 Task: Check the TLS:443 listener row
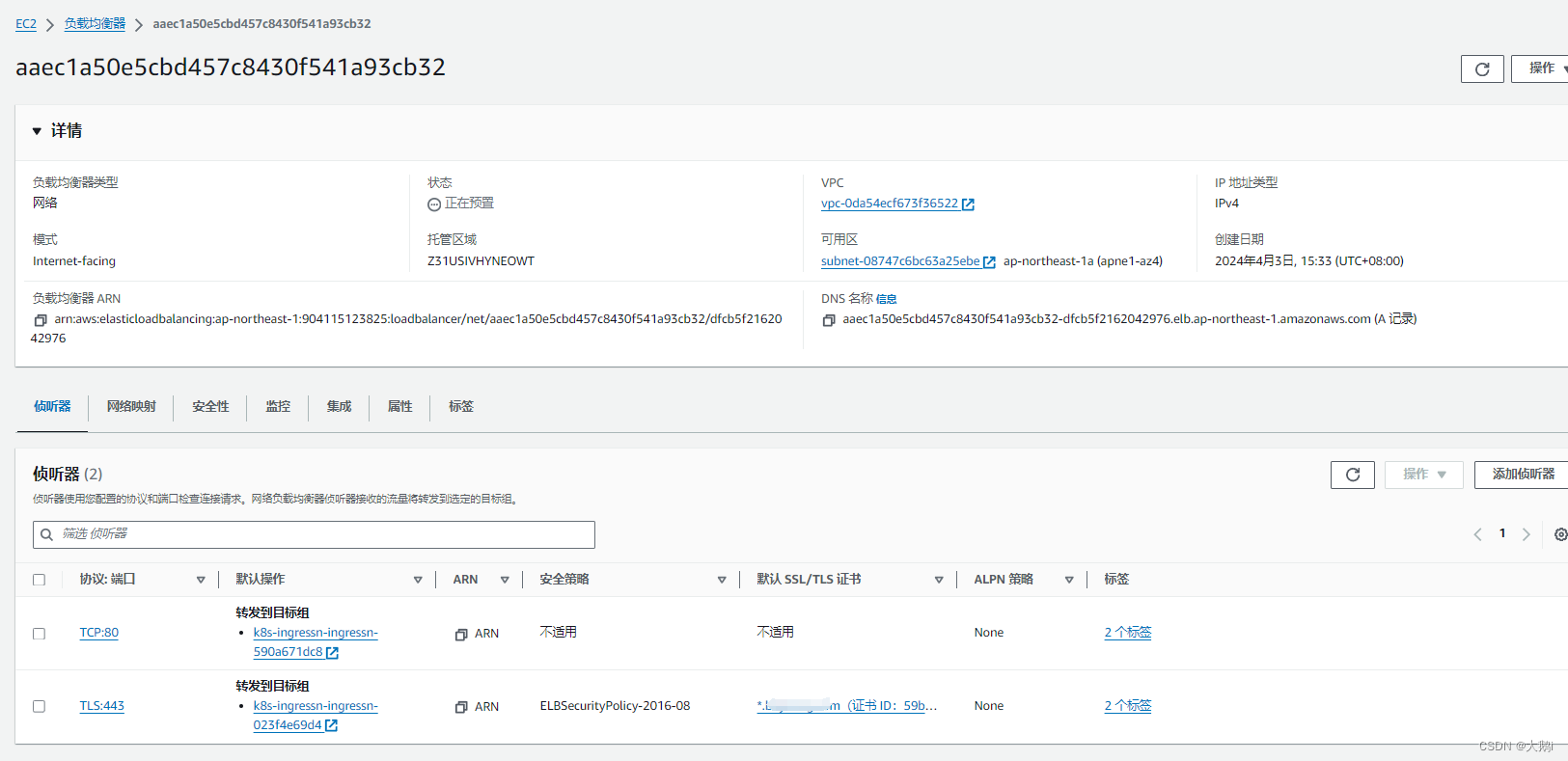[x=39, y=707]
